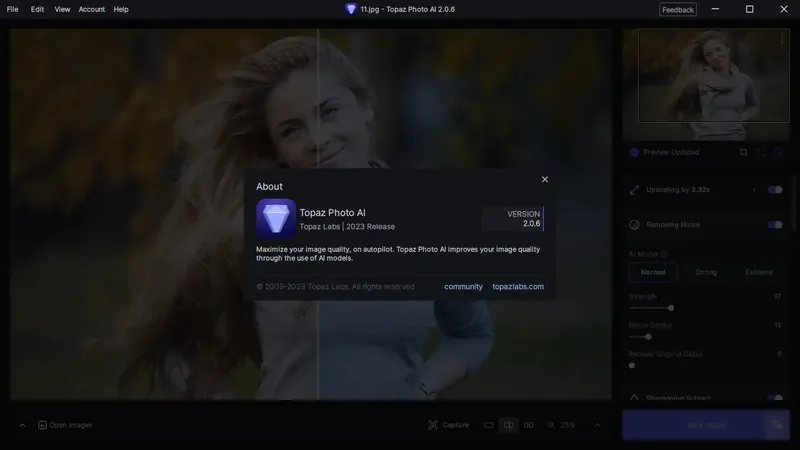The image size is (800, 450).
Task: Close the About dialog
Action: pyautogui.click(x=544, y=180)
